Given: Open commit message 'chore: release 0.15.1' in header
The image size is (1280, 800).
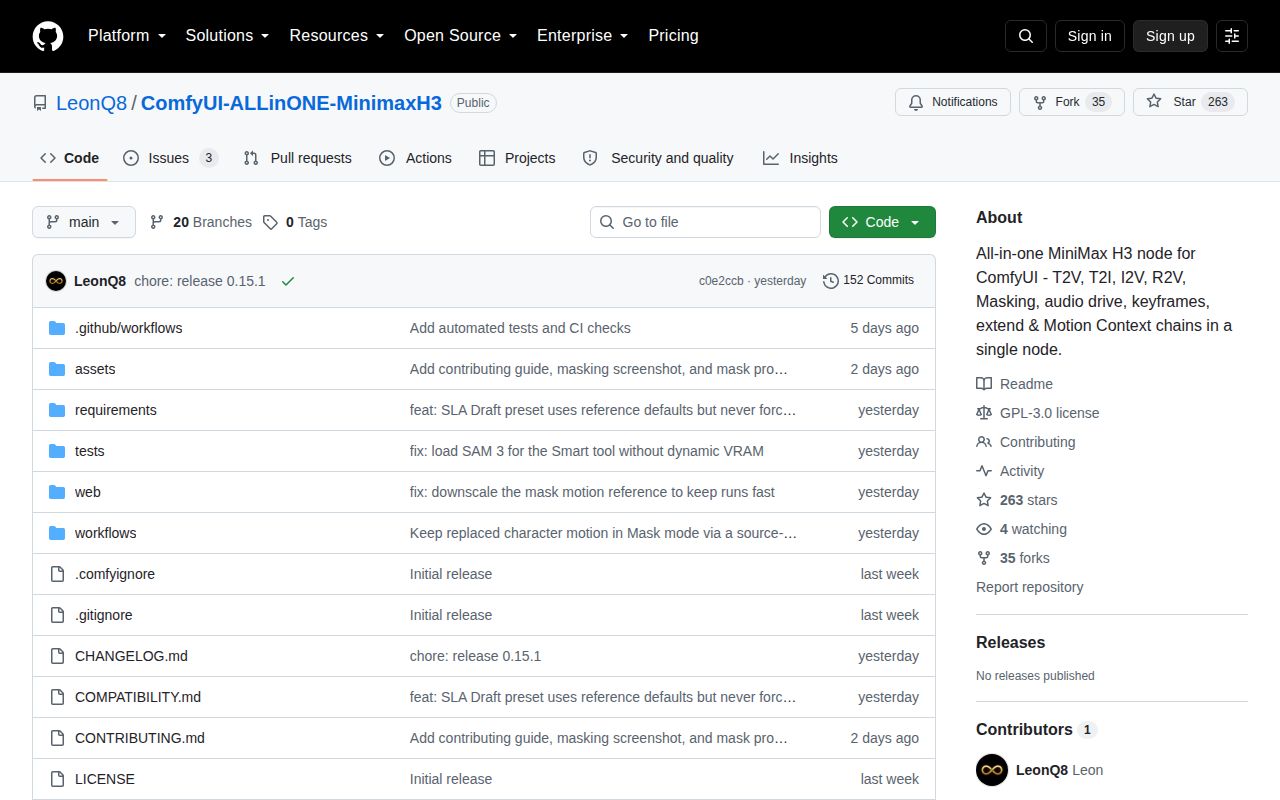Looking at the screenshot, I should click(200, 281).
